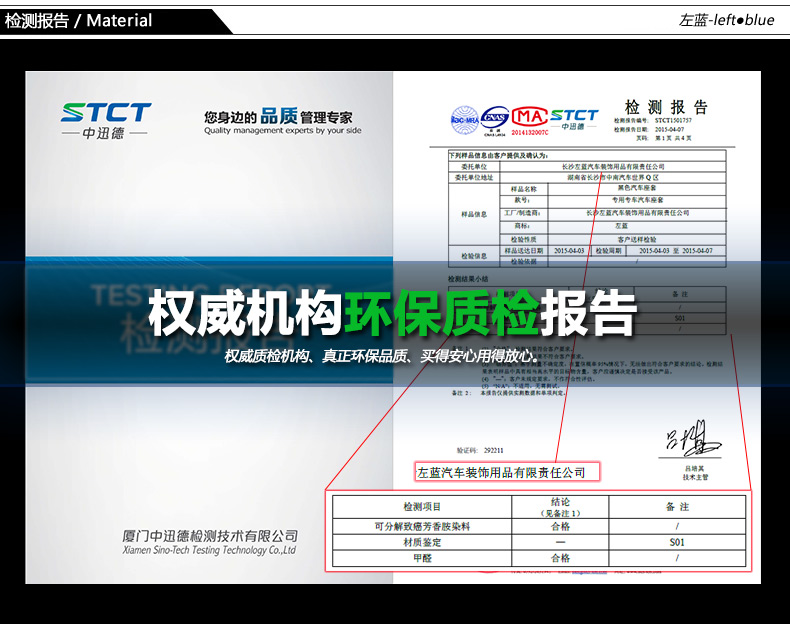Click the subtitle '权威质检机构、真正环保品质'
This screenshot has height=624, width=790.
pyautogui.click(x=316, y=356)
